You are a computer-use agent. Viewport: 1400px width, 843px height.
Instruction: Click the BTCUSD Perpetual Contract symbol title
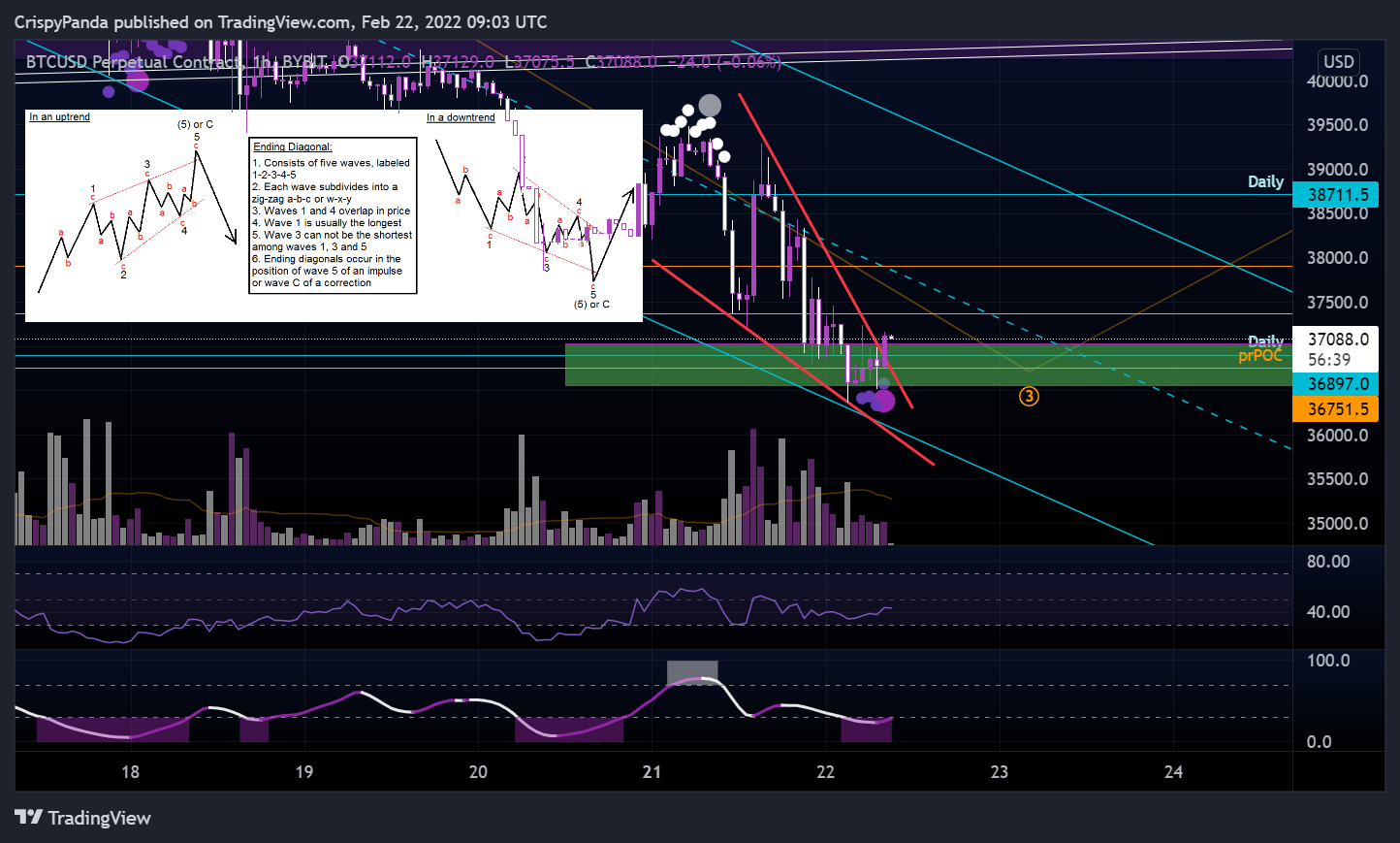(x=134, y=62)
